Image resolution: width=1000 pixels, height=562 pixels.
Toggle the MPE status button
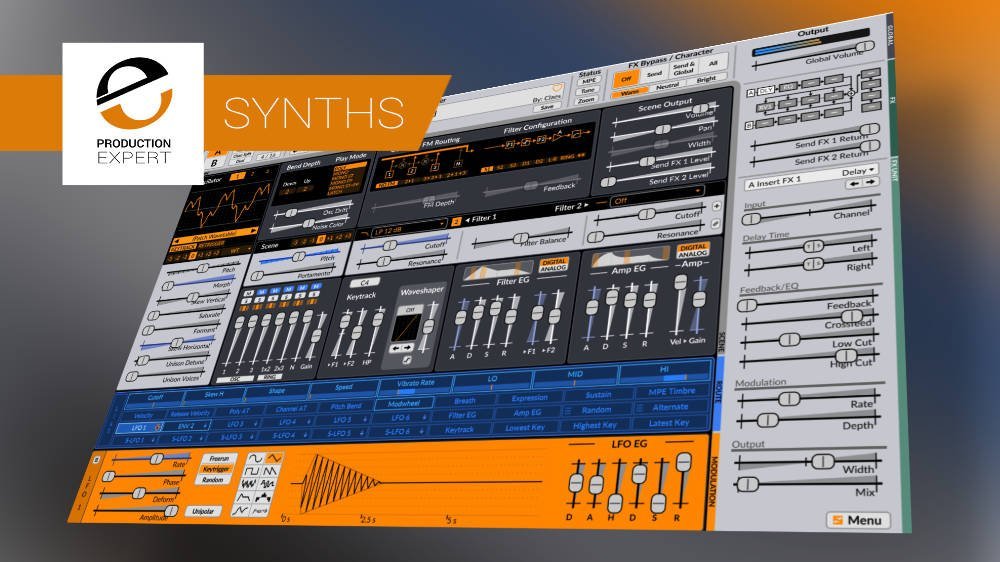point(589,81)
